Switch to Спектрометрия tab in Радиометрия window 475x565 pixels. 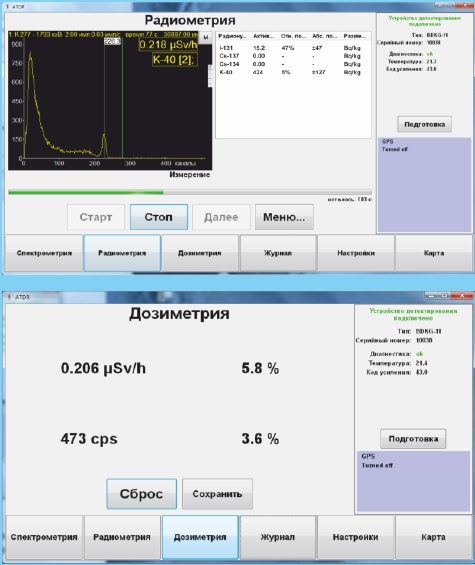pyautogui.click(x=44, y=253)
